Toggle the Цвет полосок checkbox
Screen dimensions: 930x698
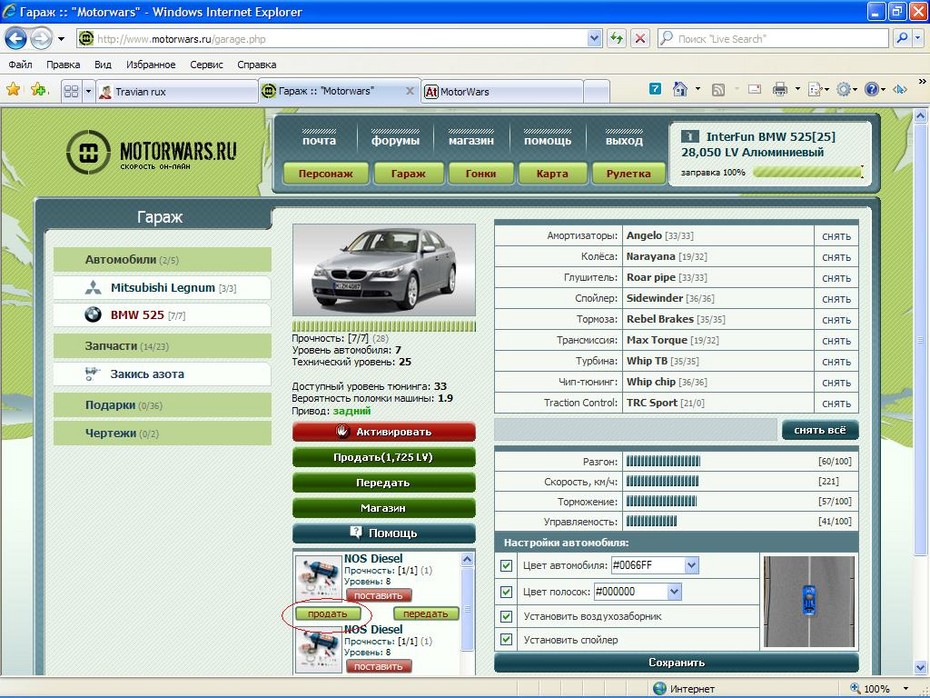click(506, 592)
